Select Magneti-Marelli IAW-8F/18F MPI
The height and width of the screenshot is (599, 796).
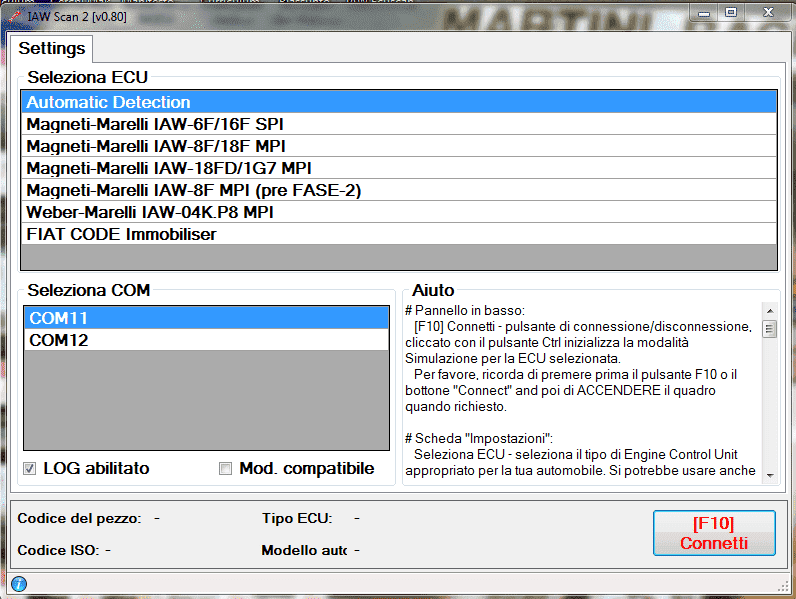click(x=399, y=146)
